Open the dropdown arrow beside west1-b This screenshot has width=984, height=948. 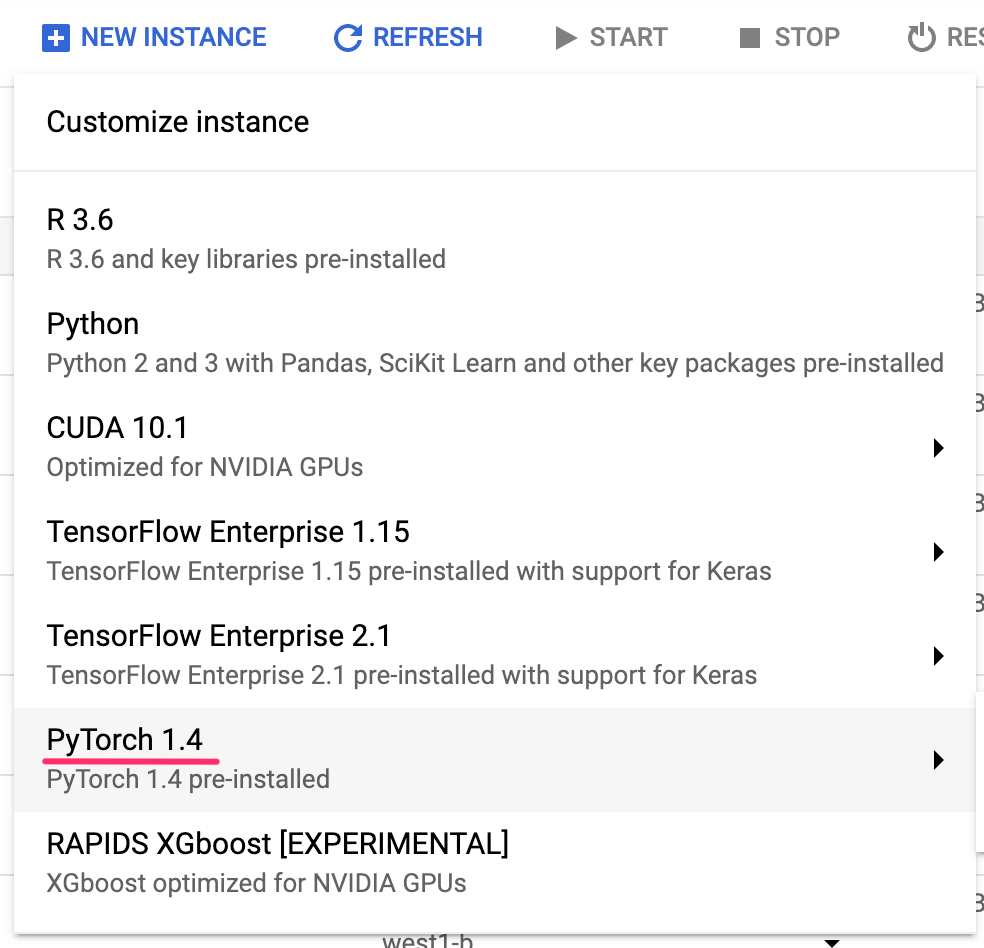830,942
